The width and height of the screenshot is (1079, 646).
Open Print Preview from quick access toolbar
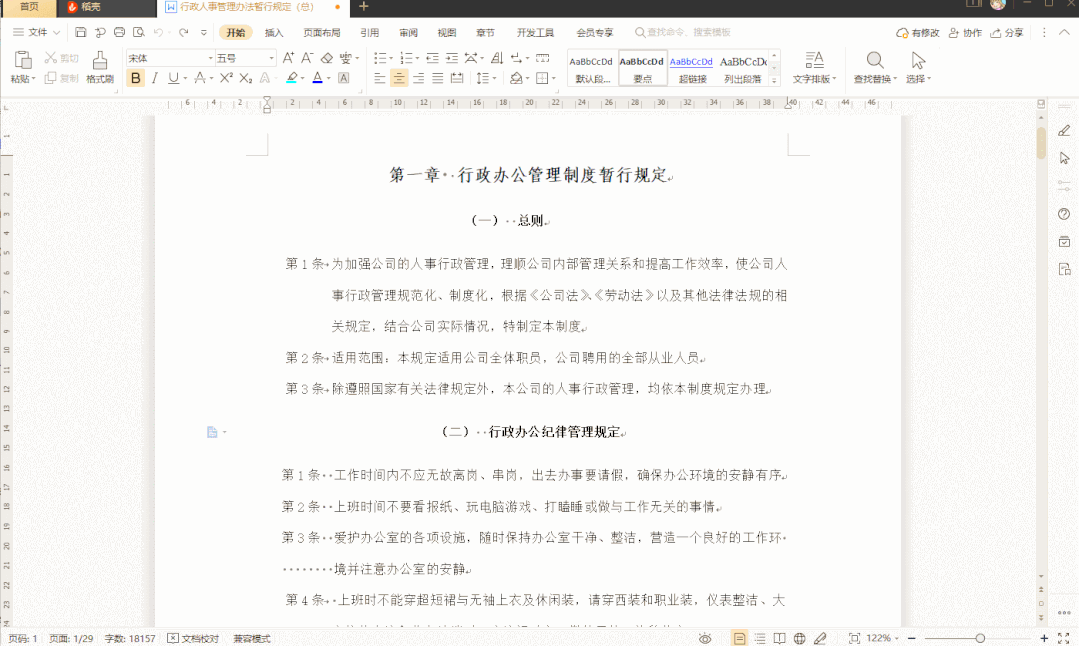point(138,32)
